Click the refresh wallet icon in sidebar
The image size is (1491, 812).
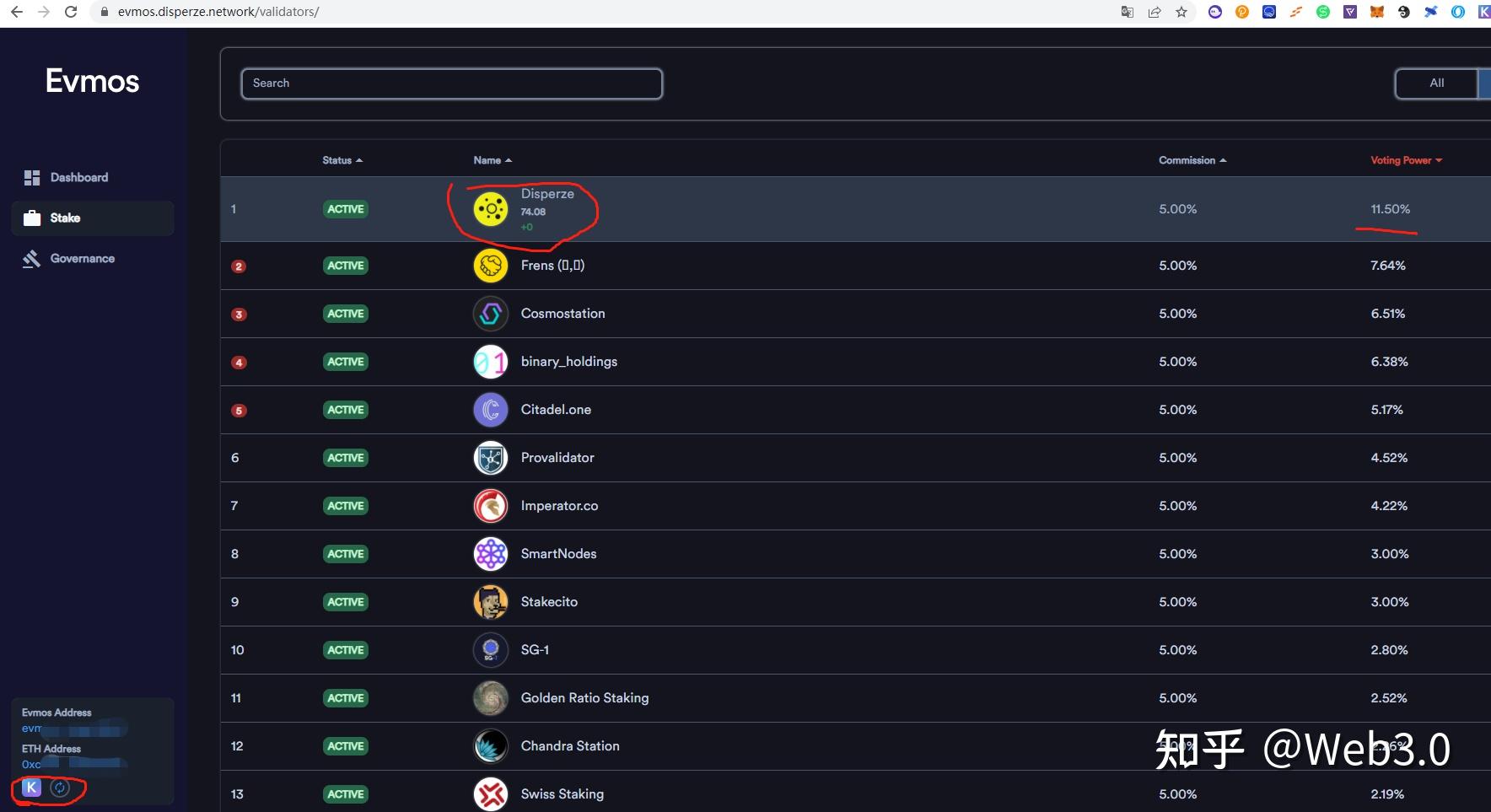(60, 788)
